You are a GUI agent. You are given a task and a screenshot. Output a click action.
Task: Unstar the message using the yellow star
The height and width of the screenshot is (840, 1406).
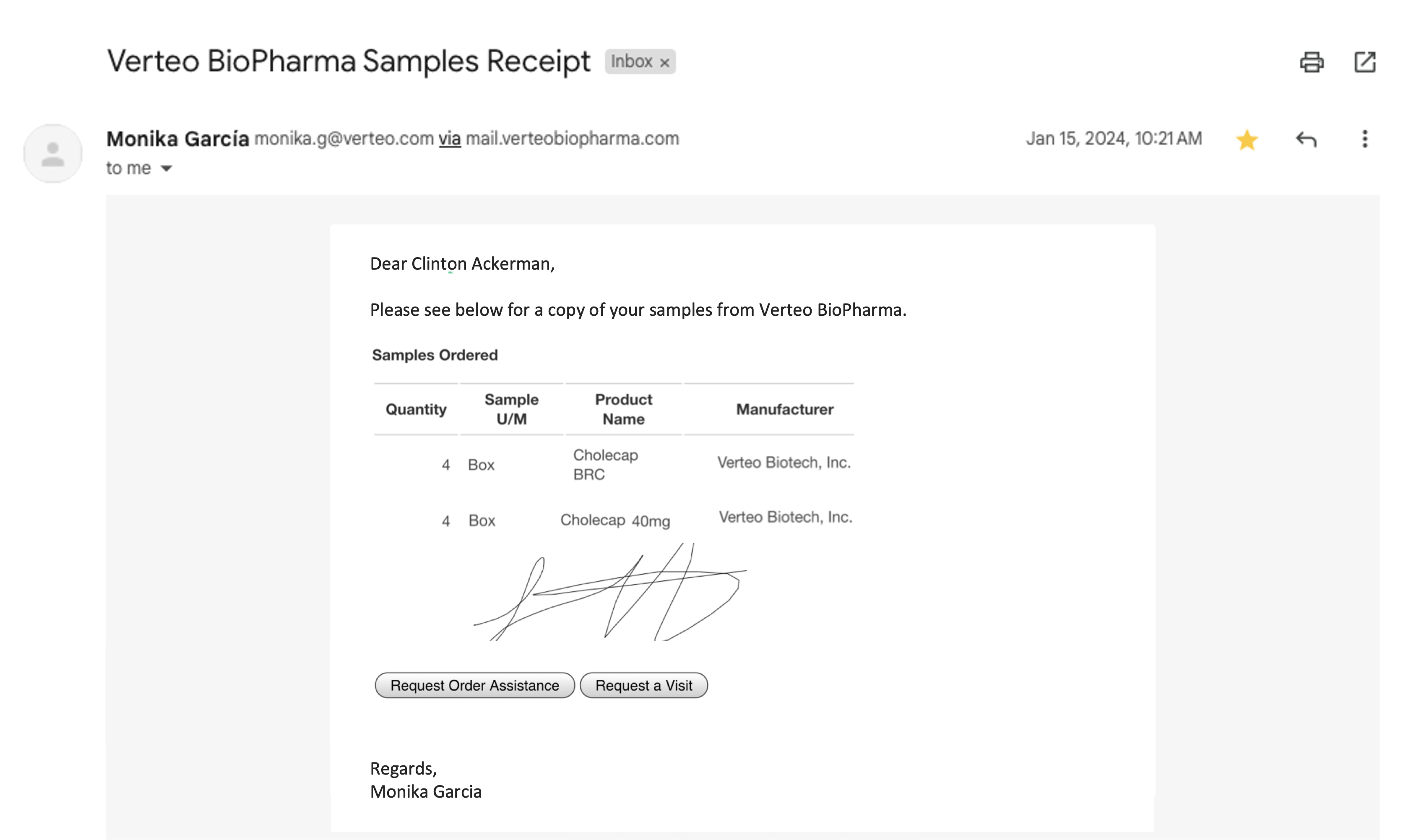tap(1246, 140)
